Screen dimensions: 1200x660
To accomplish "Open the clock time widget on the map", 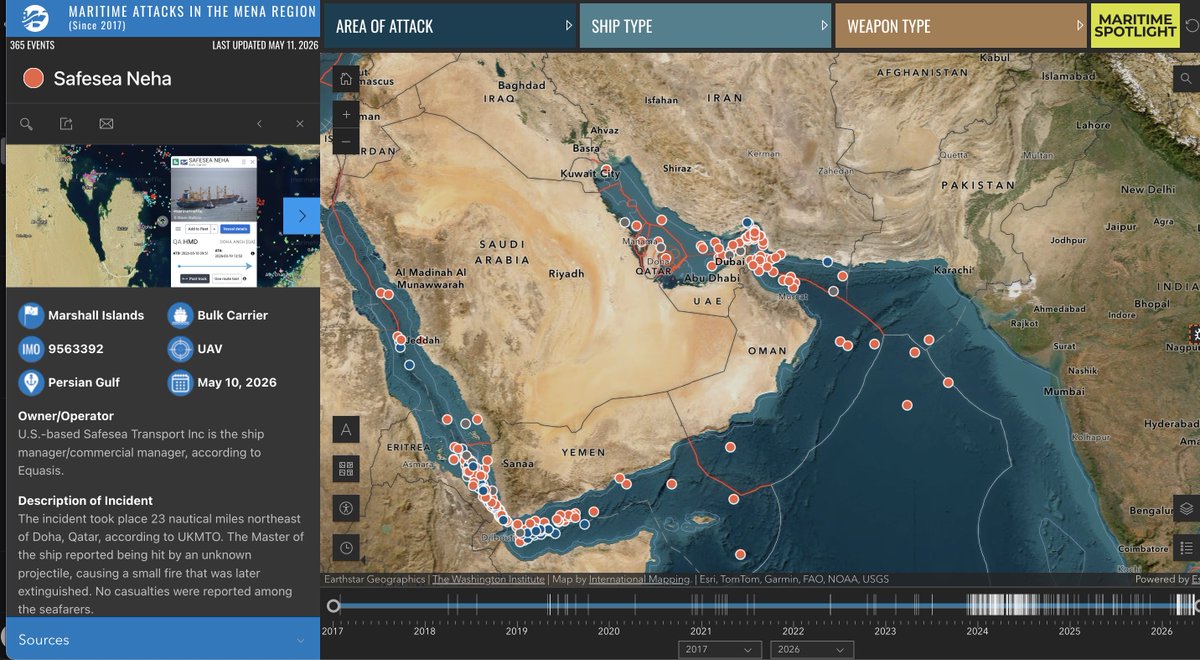I will tap(346, 547).
